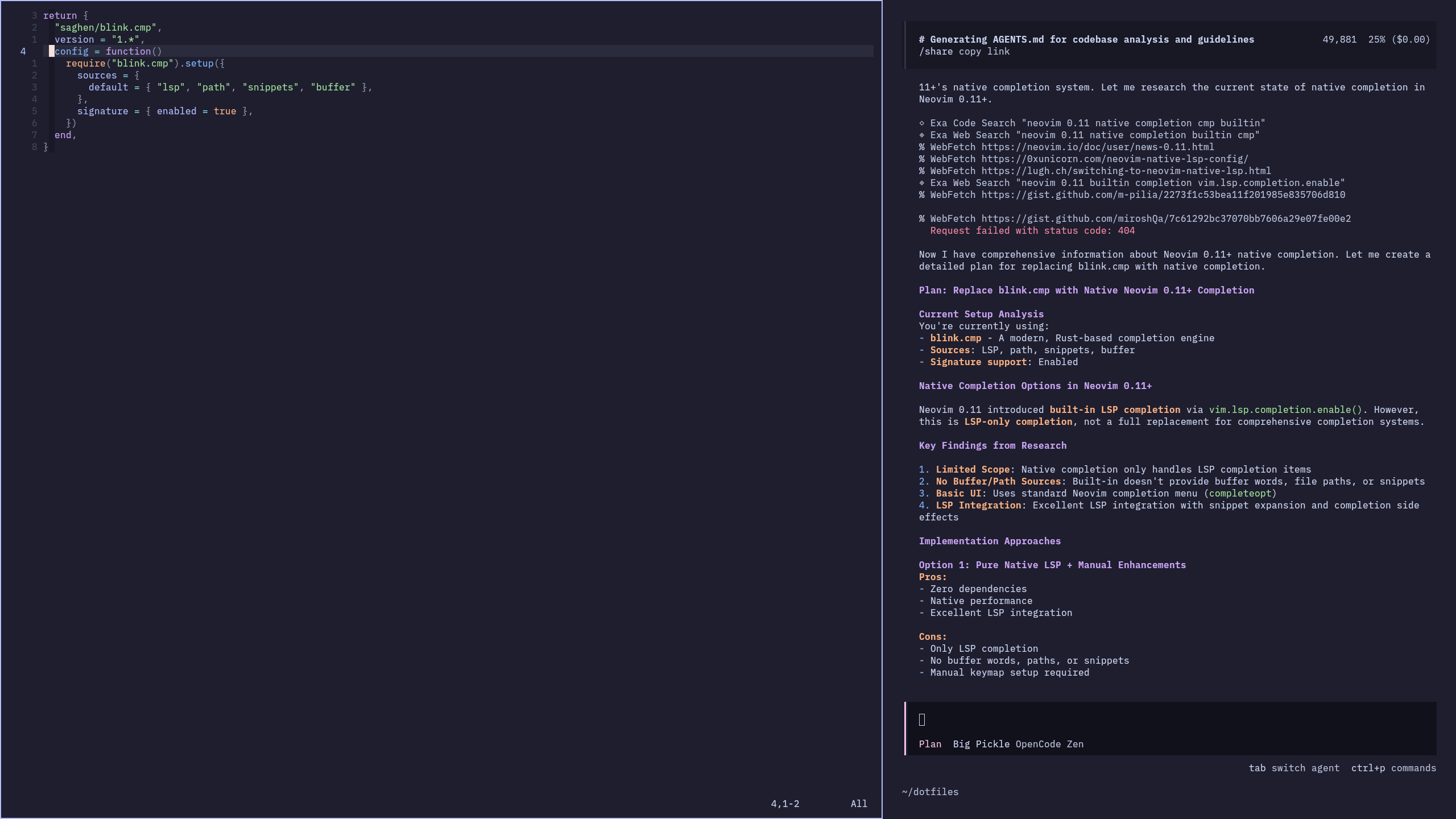Click the Exa Code Search diamond icon
1456x819 pixels.
922,123
